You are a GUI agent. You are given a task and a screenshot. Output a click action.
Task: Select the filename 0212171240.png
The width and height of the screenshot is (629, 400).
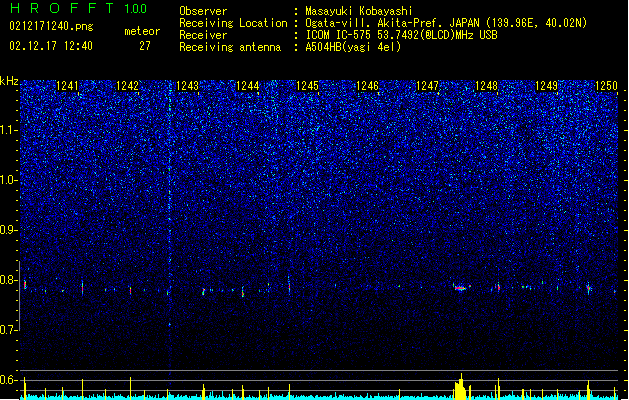(51, 26)
